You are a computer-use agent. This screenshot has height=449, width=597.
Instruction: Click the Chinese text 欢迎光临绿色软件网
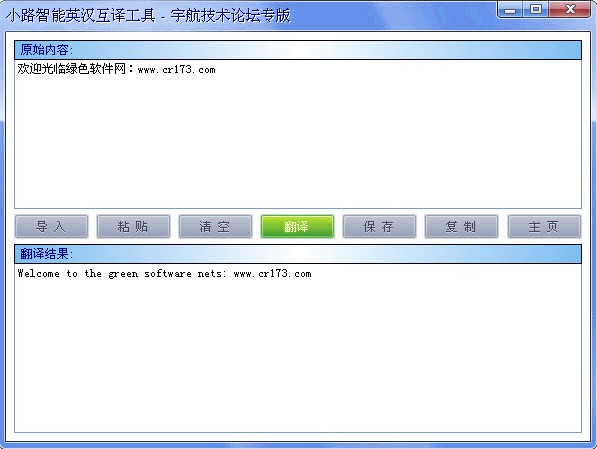(x=72, y=69)
